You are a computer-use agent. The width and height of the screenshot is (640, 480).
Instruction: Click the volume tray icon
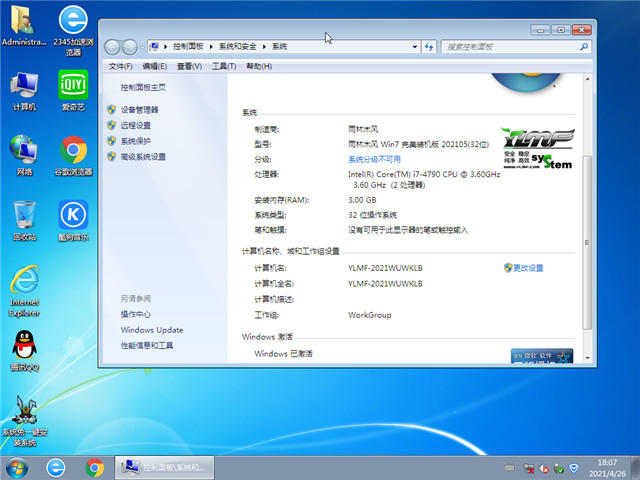pos(544,468)
